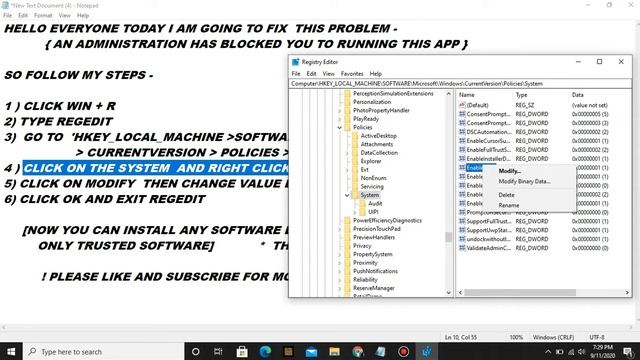The image size is (640, 360).
Task: Click the volume speaker tray icon
Action: 582,352
